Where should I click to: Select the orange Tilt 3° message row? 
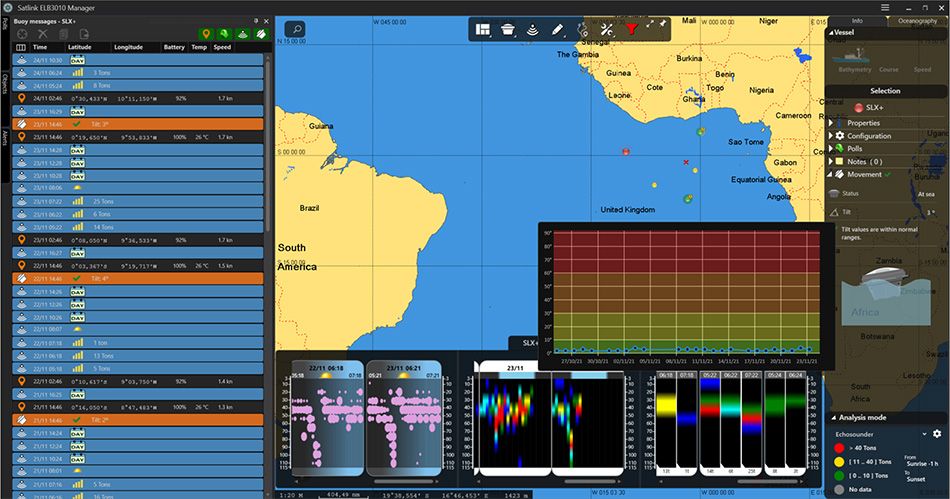pyautogui.click(x=140, y=124)
